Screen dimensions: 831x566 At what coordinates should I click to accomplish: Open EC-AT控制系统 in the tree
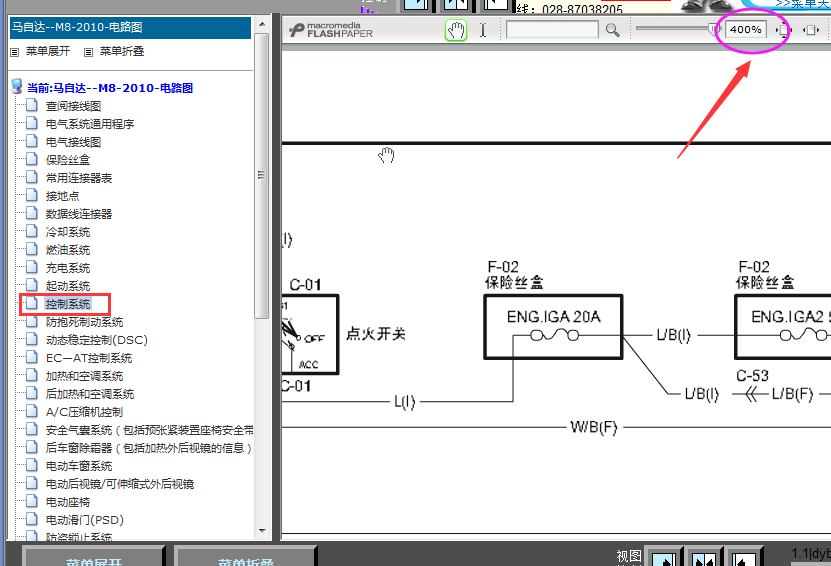pyautogui.click(x=89, y=358)
